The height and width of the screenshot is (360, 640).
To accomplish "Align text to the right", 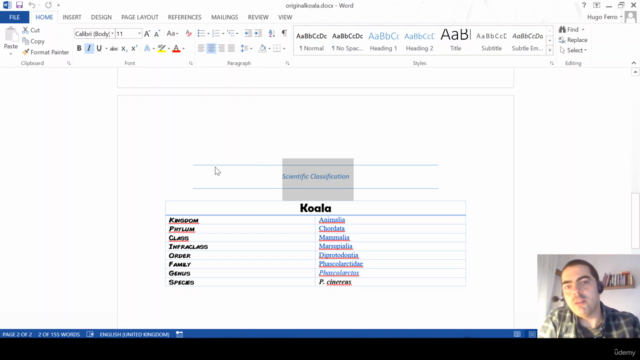I will tap(221, 49).
